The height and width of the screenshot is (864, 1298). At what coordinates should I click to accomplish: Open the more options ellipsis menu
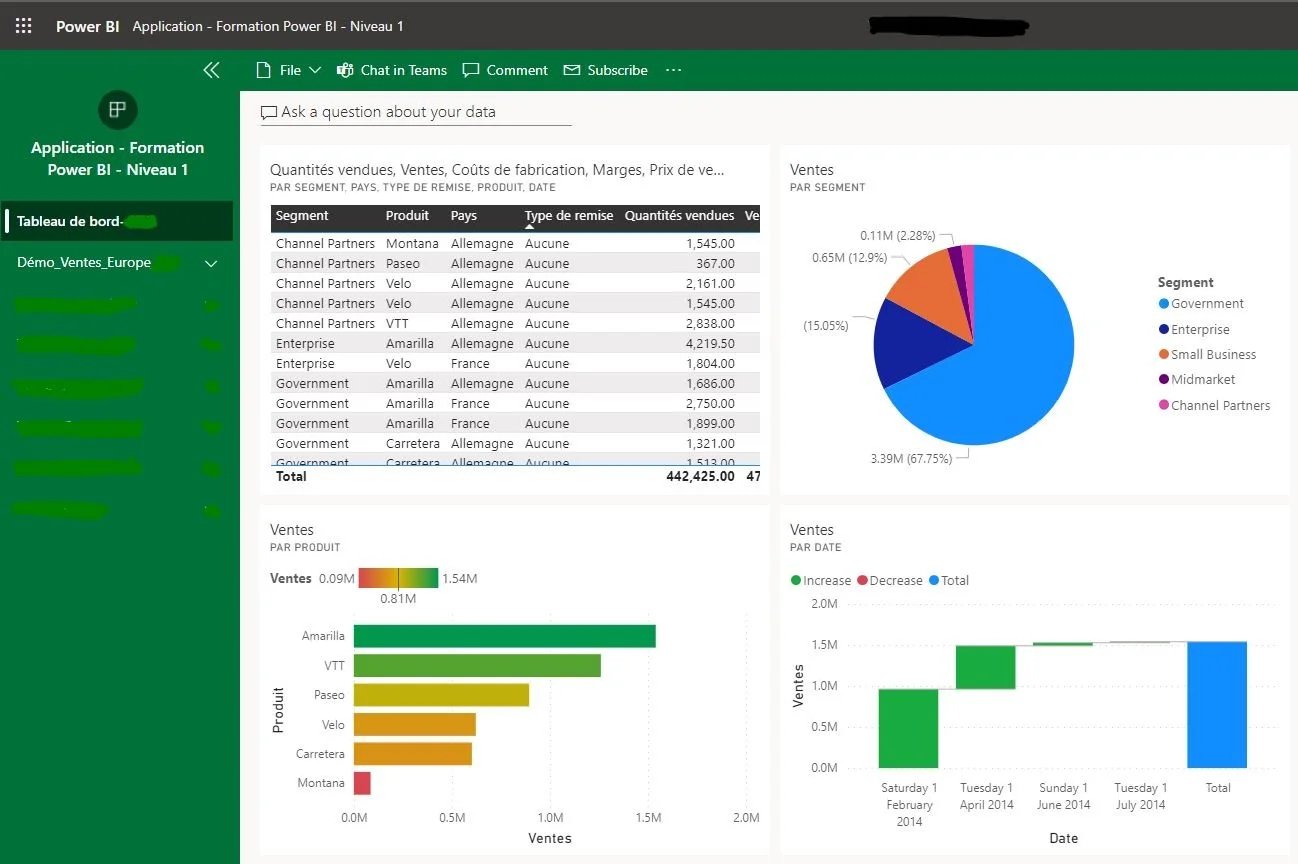pos(673,70)
